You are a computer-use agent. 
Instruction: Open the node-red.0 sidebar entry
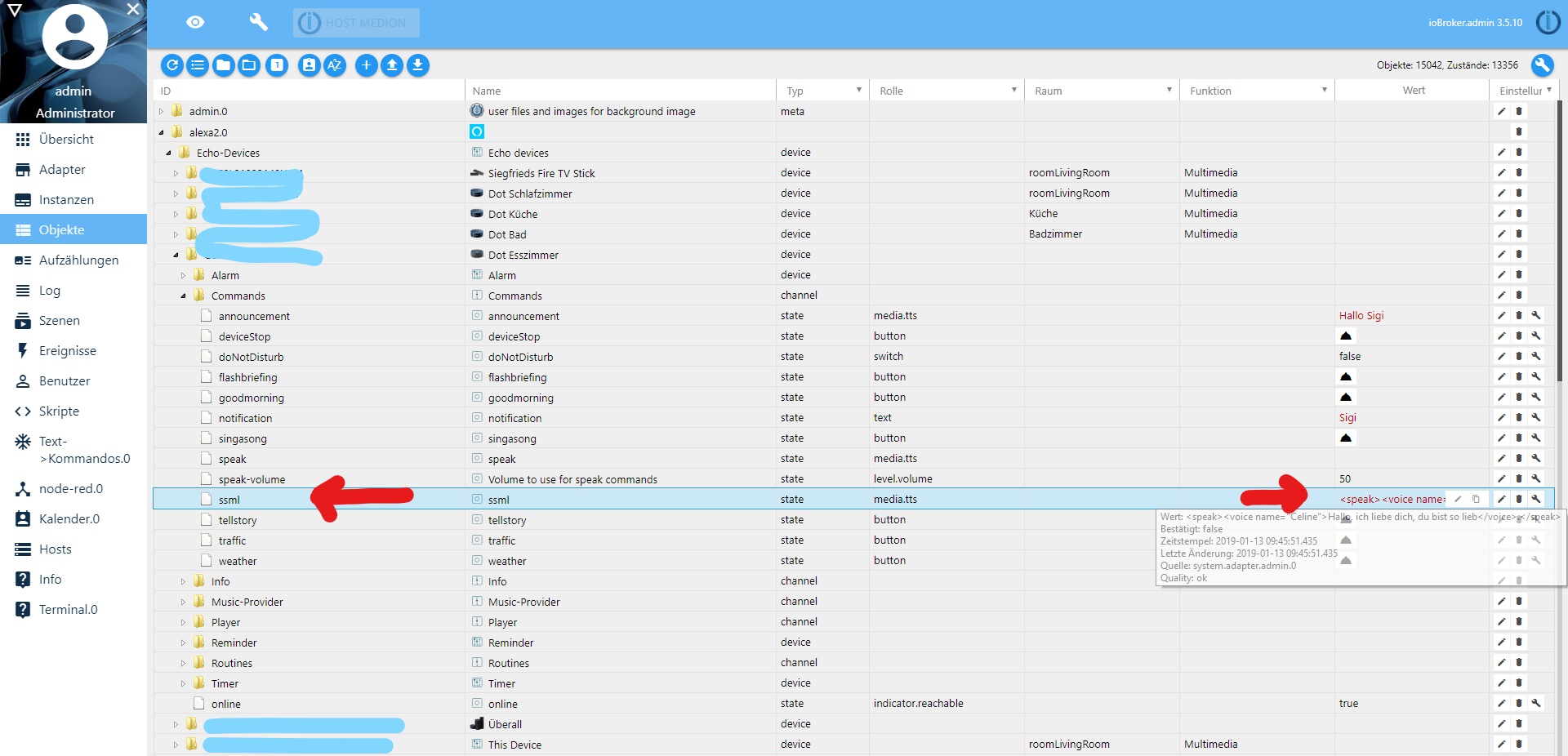point(73,489)
